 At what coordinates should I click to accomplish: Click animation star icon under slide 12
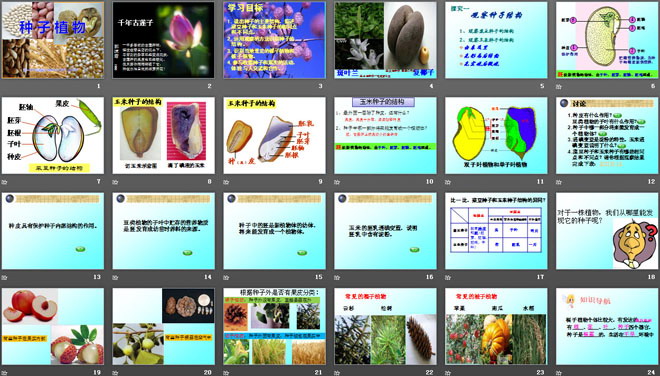559,182
